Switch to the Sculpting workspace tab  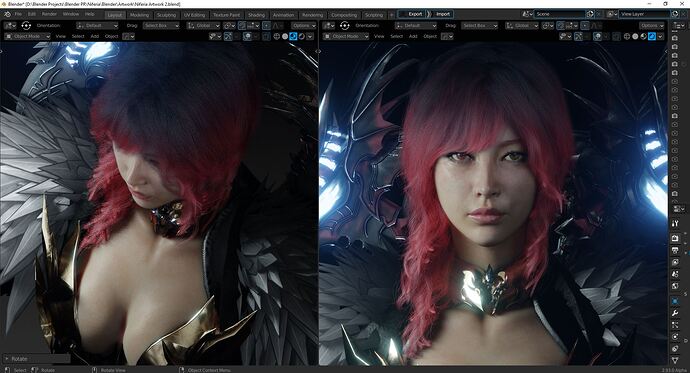(x=166, y=15)
